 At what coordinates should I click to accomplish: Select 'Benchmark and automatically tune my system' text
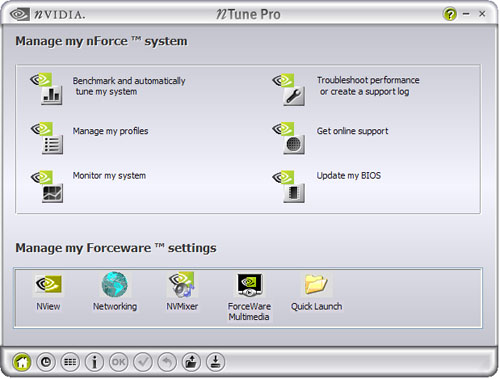point(129,86)
